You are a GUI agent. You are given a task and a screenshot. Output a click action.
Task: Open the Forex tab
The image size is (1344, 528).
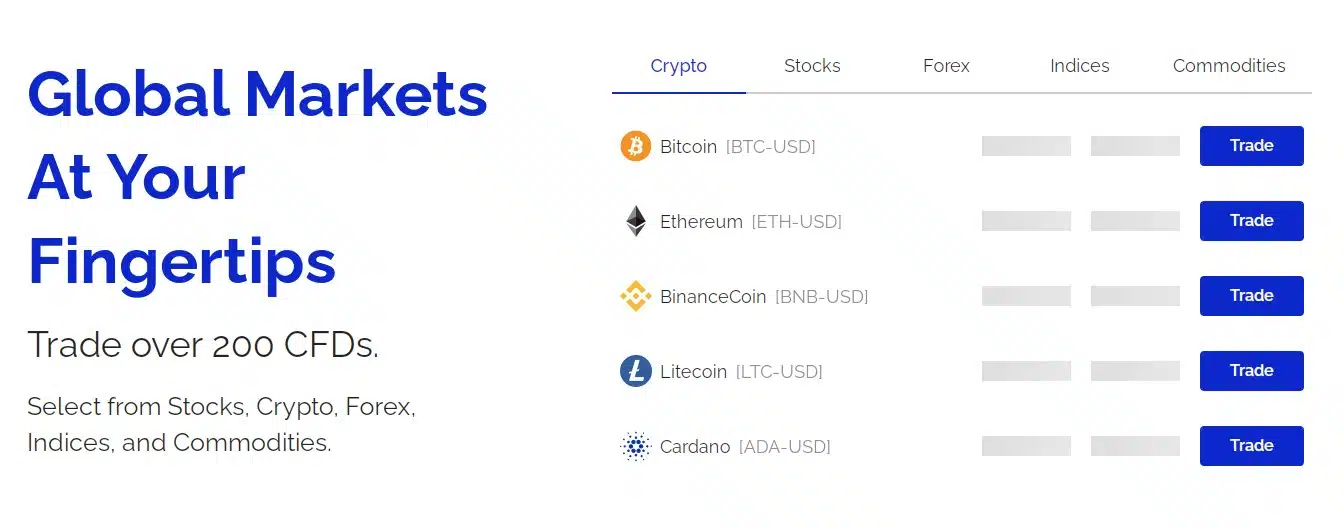(x=946, y=66)
